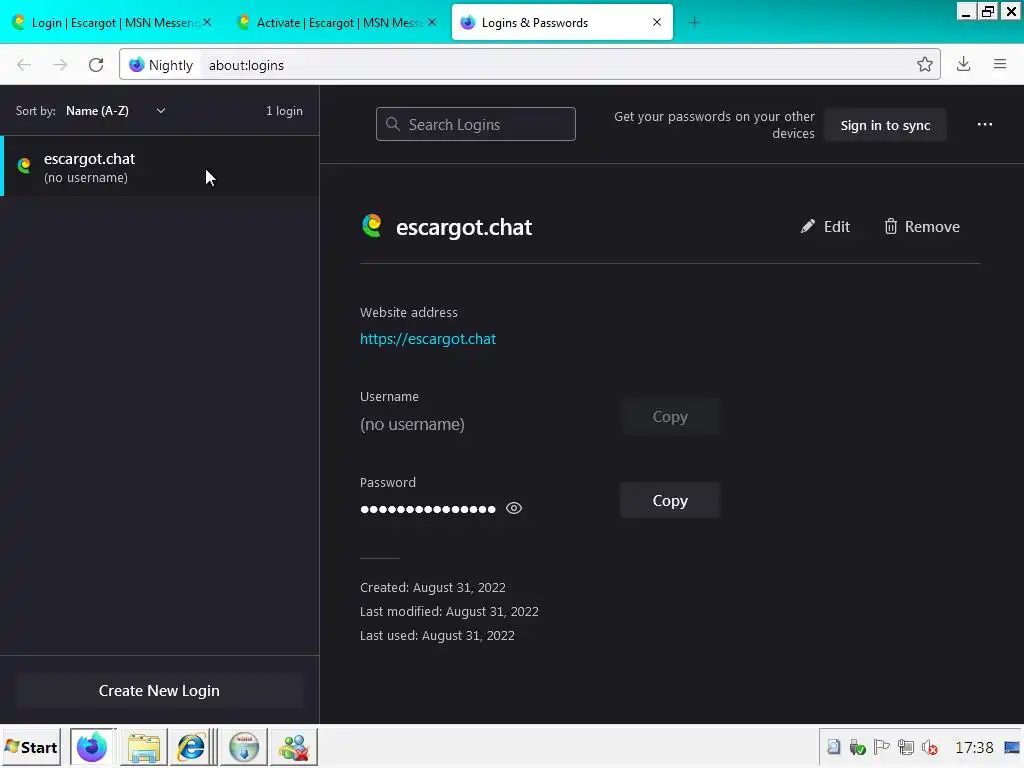
Task: Click the escargot.chat favicon in login list
Action: [x=24, y=166]
